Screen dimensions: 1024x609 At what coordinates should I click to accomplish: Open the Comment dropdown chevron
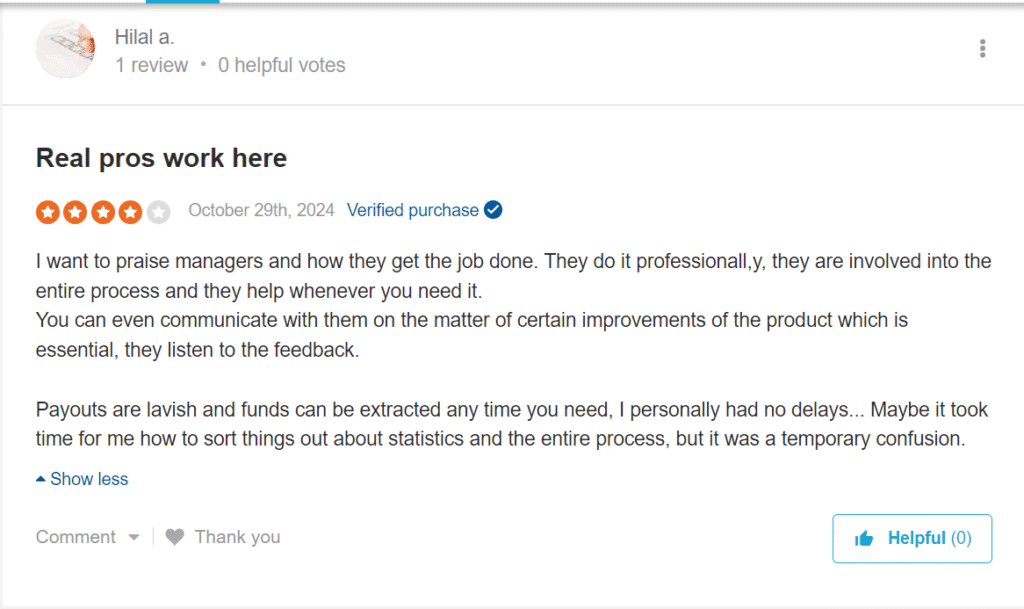click(x=135, y=537)
